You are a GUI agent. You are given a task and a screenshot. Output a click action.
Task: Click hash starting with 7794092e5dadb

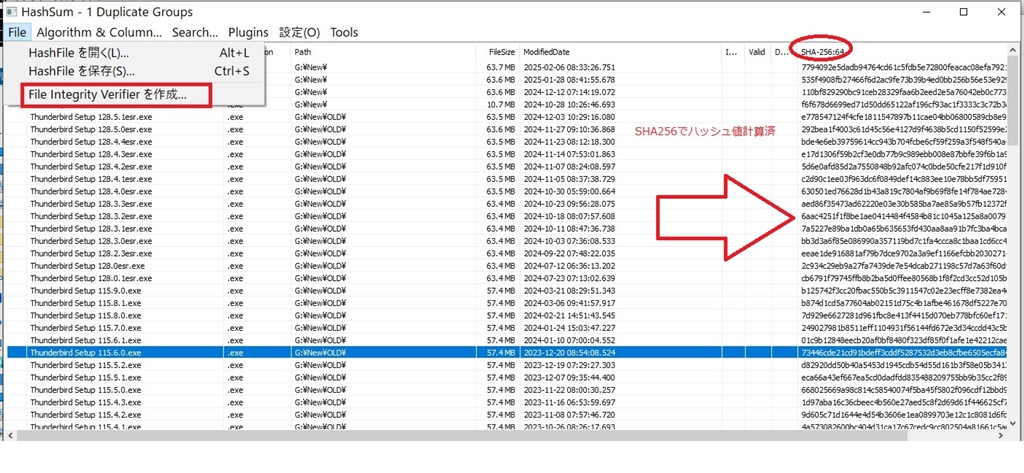point(906,67)
